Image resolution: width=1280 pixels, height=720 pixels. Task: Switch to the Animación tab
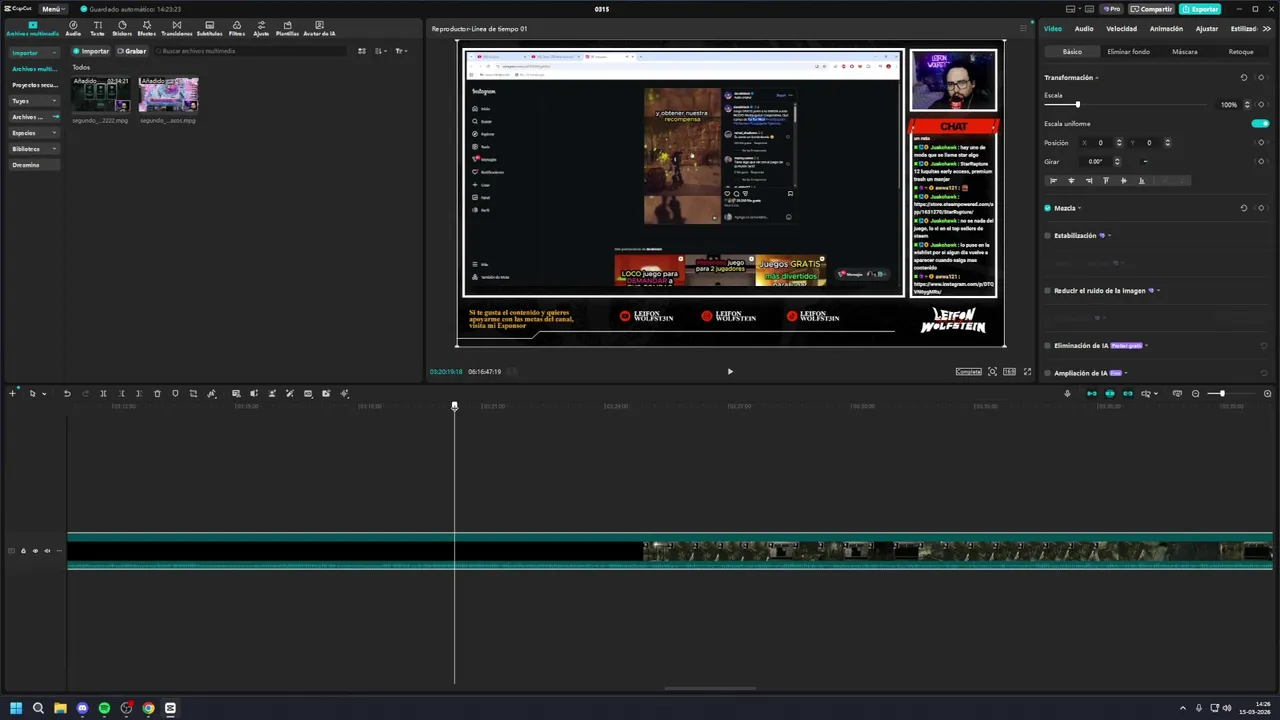tap(1166, 29)
